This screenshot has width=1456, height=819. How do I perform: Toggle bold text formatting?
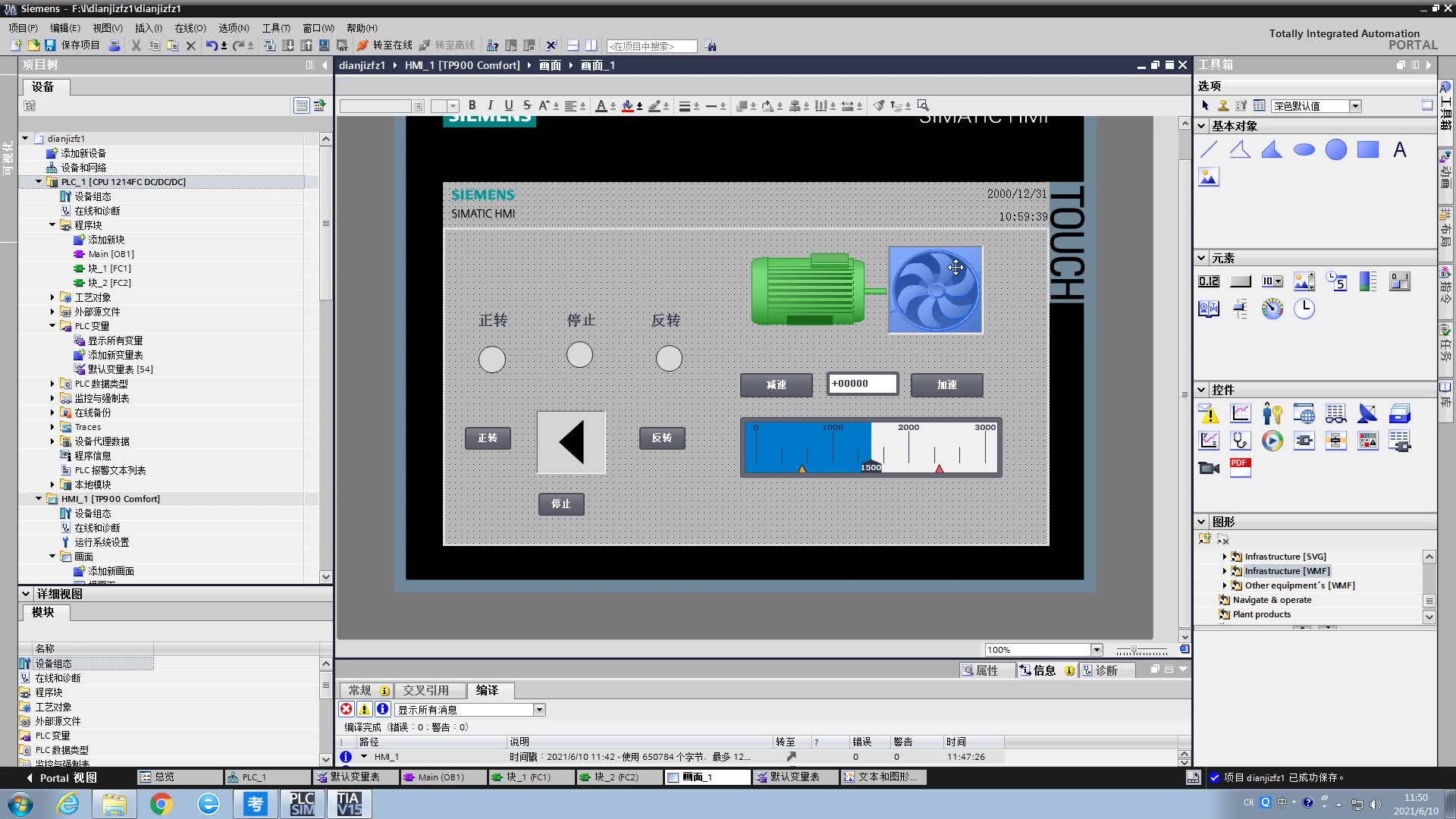point(472,105)
